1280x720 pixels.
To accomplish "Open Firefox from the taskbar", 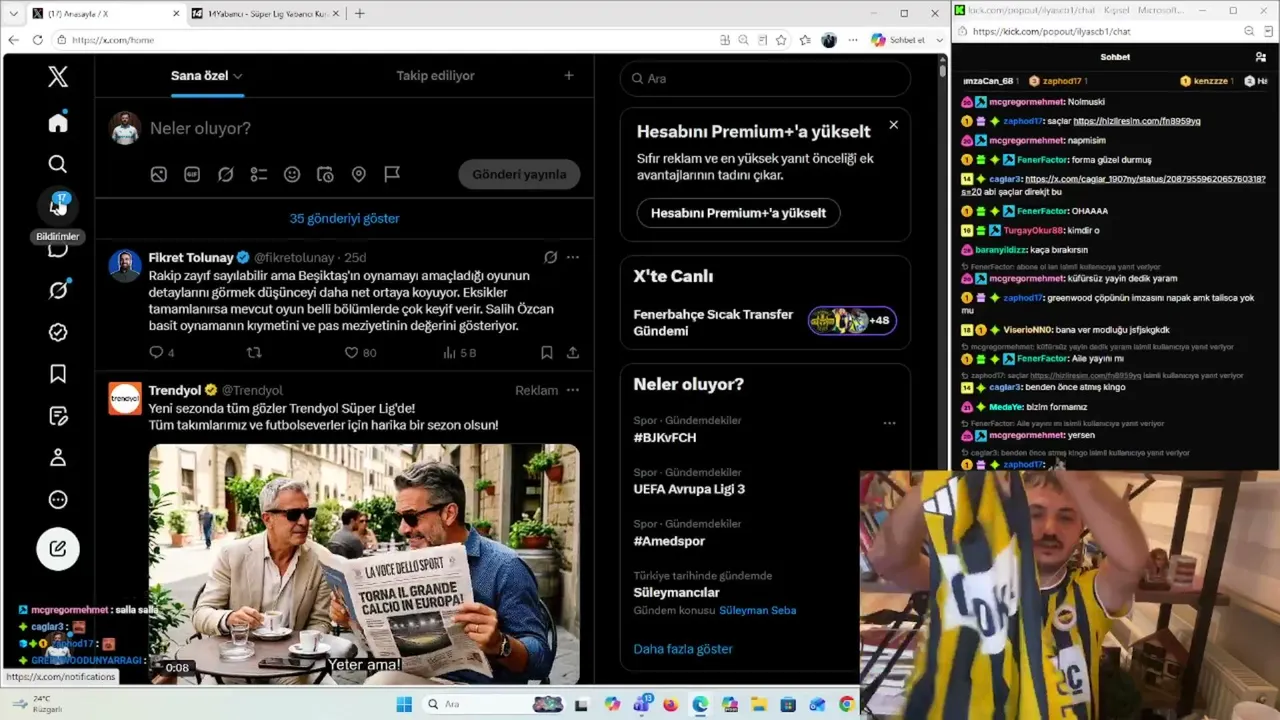I will [670, 704].
